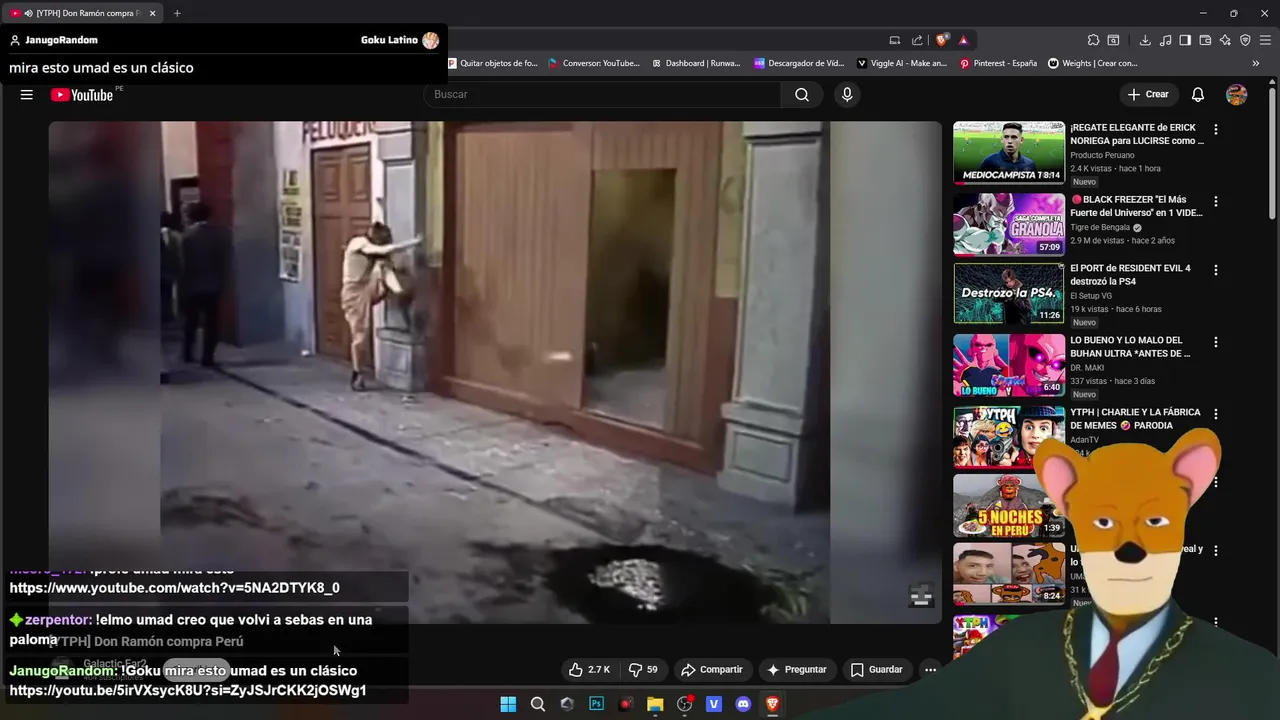This screenshot has width=1280, height=720.
Task: Expand the bookmarks overflow chevron
Action: click(1256, 63)
